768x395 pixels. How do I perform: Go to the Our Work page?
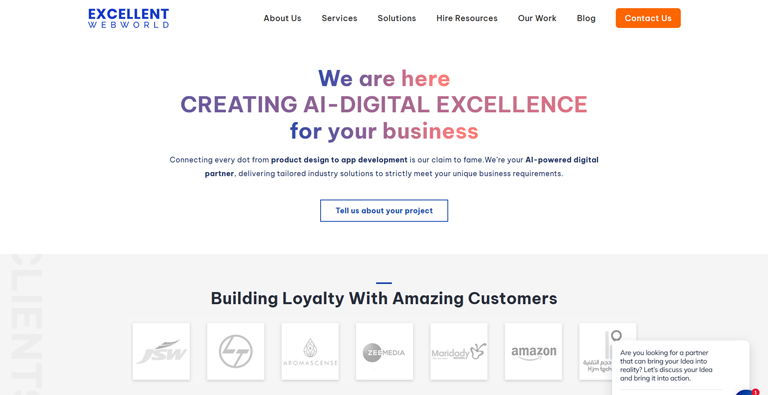537,18
